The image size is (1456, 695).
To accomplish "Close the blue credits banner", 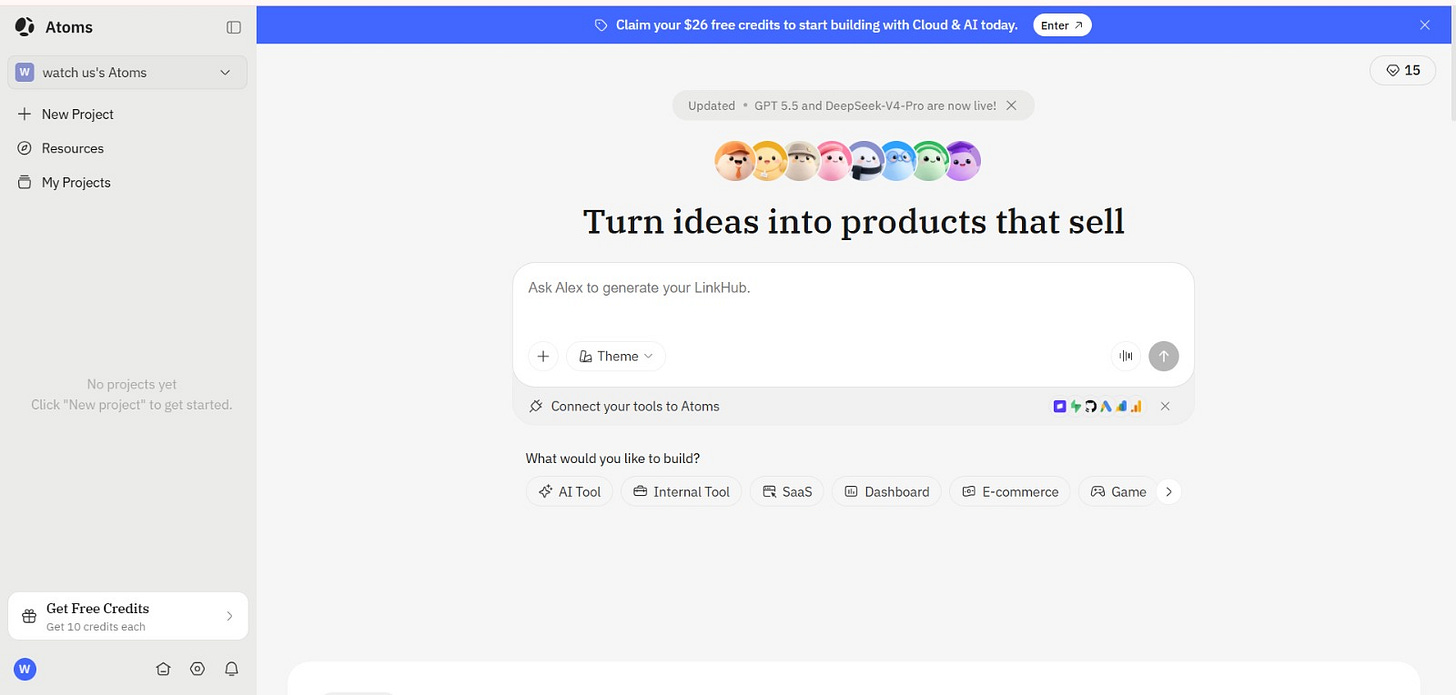I will tap(1425, 25).
